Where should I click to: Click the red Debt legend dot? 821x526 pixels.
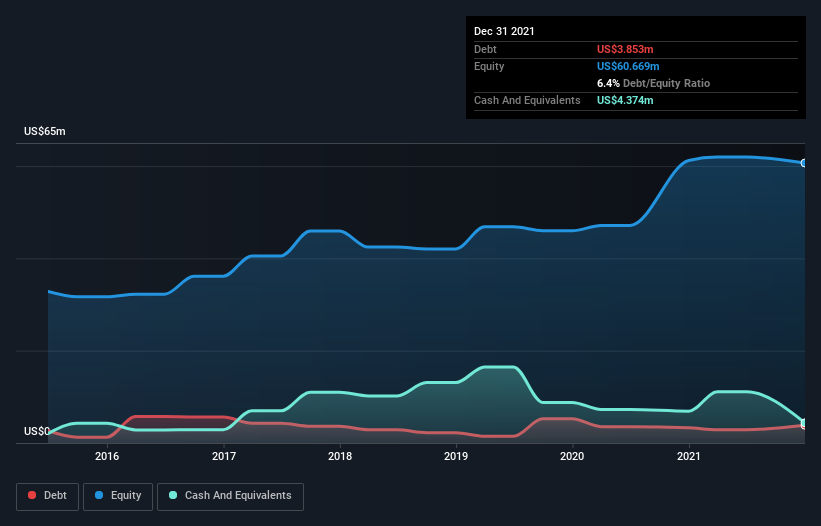32,495
